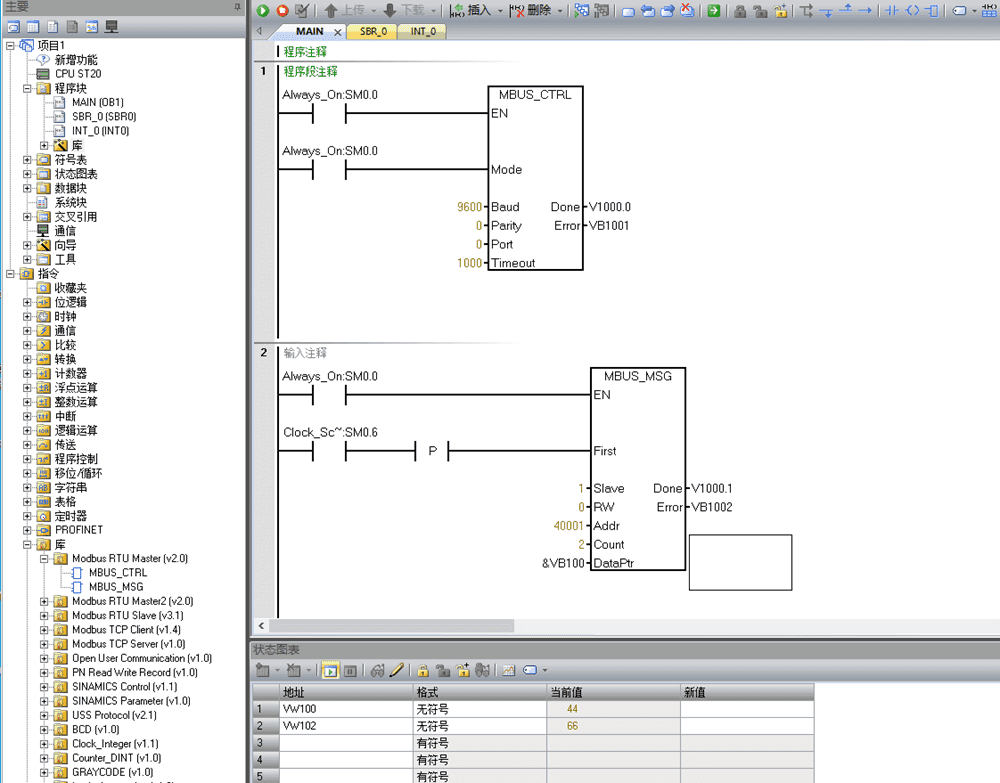
Task: Collapse the 程序块 folder in the tree
Action: (x=27, y=88)
